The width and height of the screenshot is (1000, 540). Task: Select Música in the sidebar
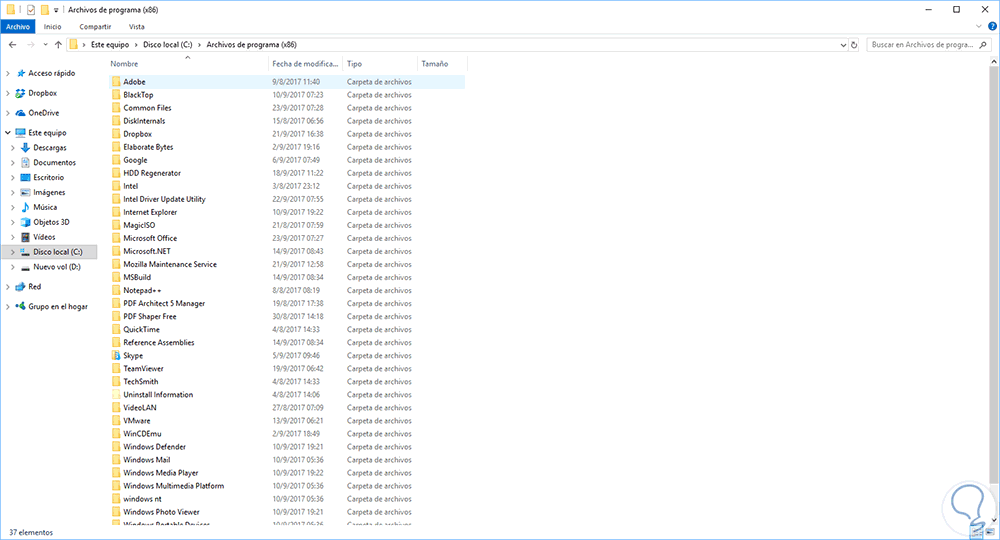coord(45,207)
